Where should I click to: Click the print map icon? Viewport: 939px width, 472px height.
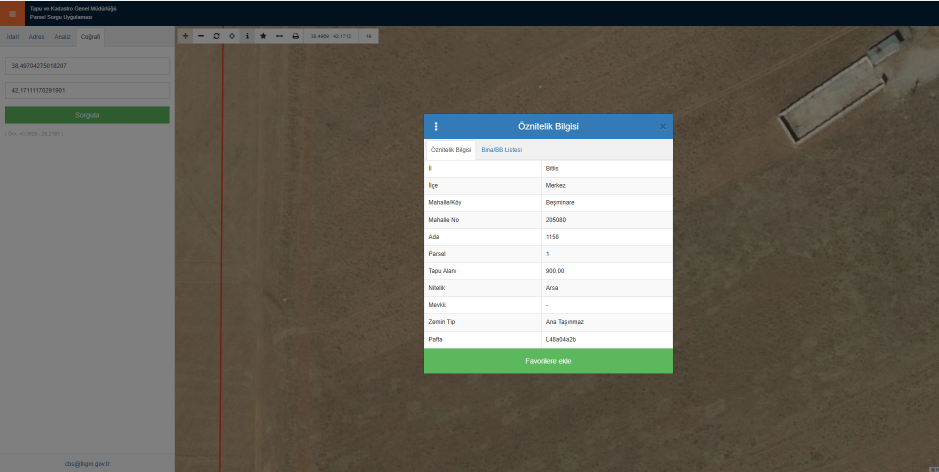295,36
